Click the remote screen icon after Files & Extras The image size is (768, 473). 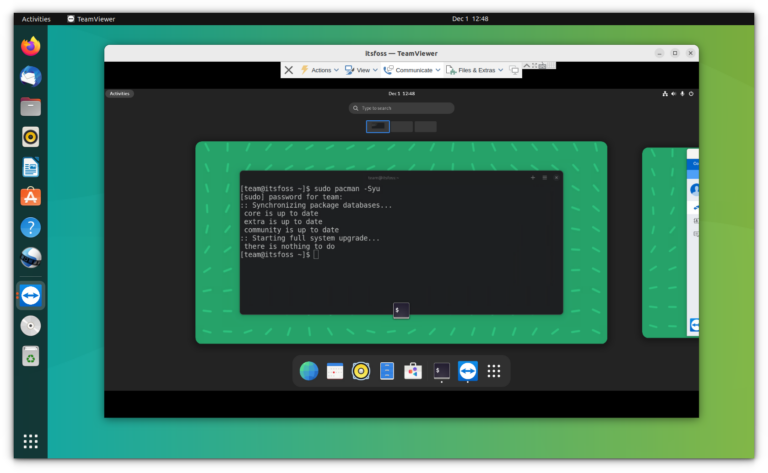pyautogui.click(x=514, y=70)
